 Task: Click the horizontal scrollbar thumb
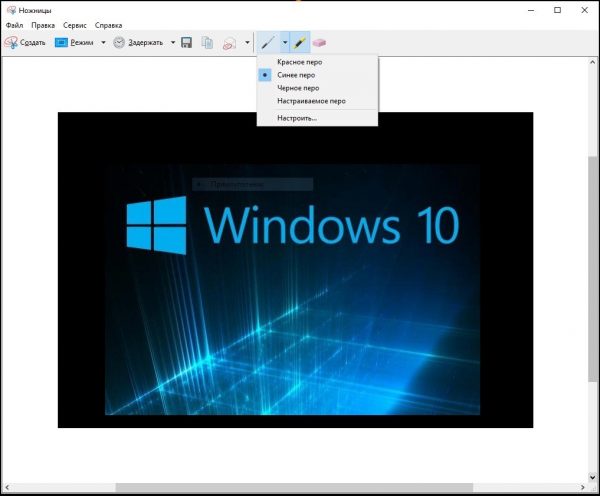[x=294, y=488]
